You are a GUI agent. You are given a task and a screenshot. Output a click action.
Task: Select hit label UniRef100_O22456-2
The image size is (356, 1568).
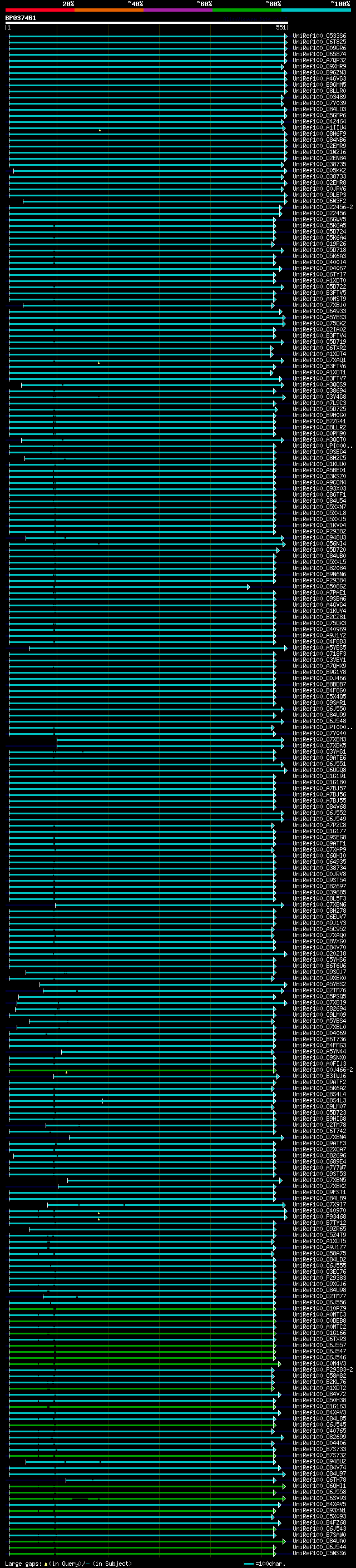pyautogui.click(x=323, y=207)
